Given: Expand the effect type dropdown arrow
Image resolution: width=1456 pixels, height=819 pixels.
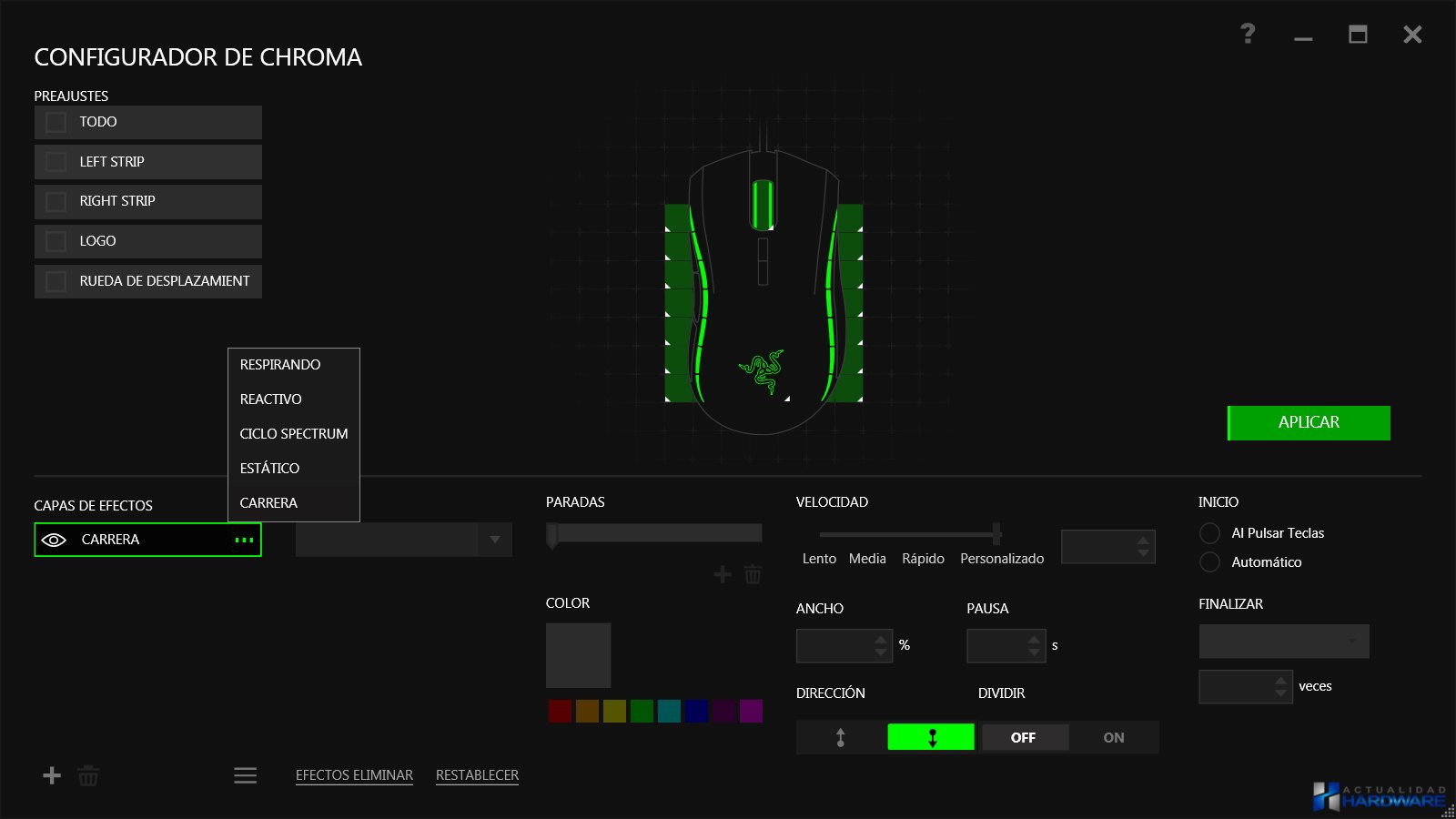Looking at the screenshot, I should click(495, 540).
